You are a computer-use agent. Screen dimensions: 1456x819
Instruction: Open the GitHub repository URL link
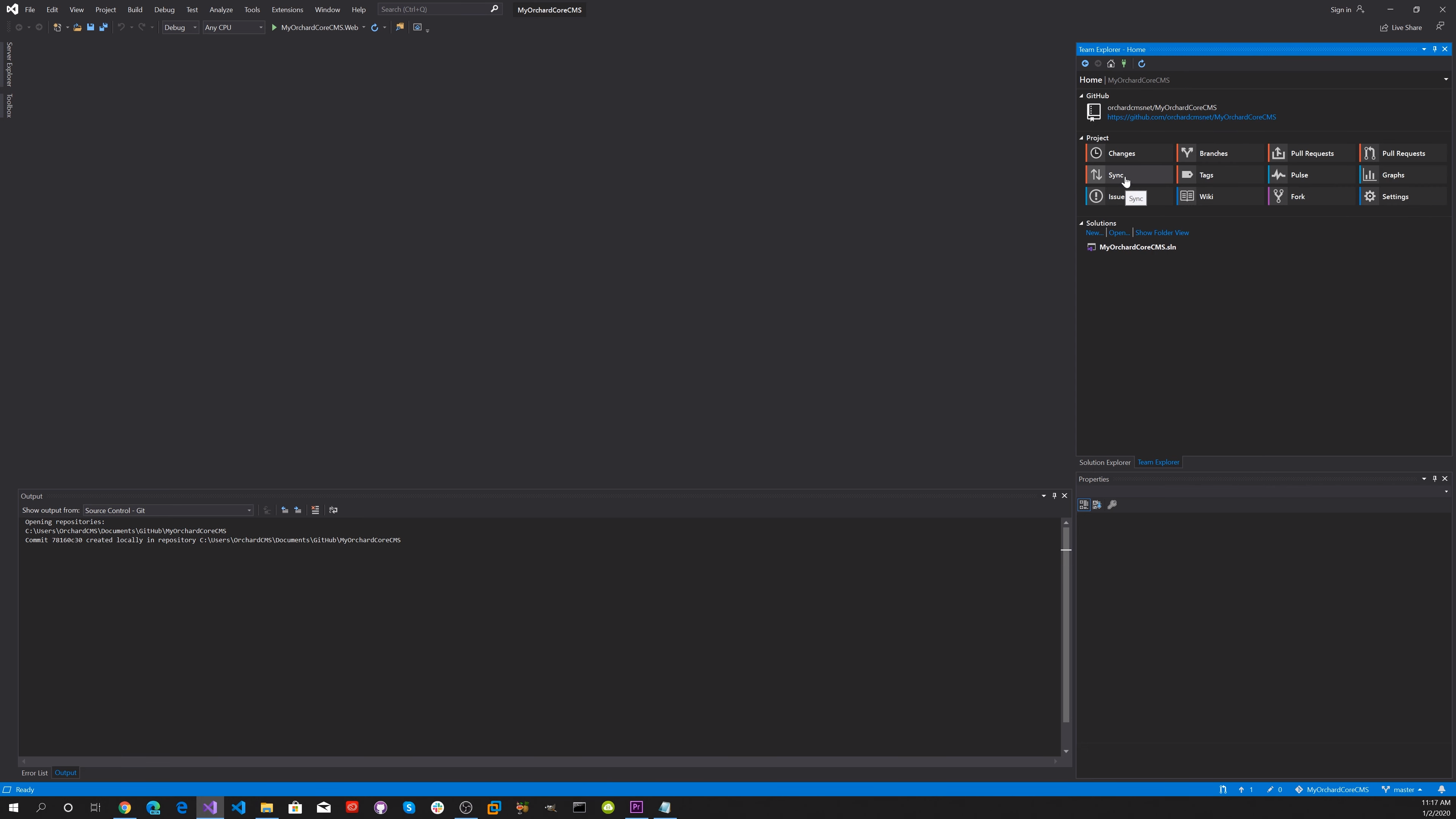1191,117
